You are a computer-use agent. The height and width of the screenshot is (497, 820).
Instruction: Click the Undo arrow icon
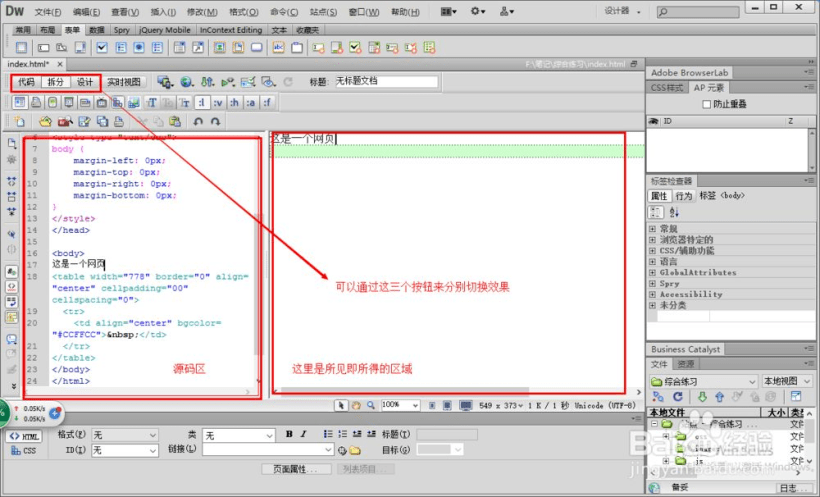click(198, 121)
